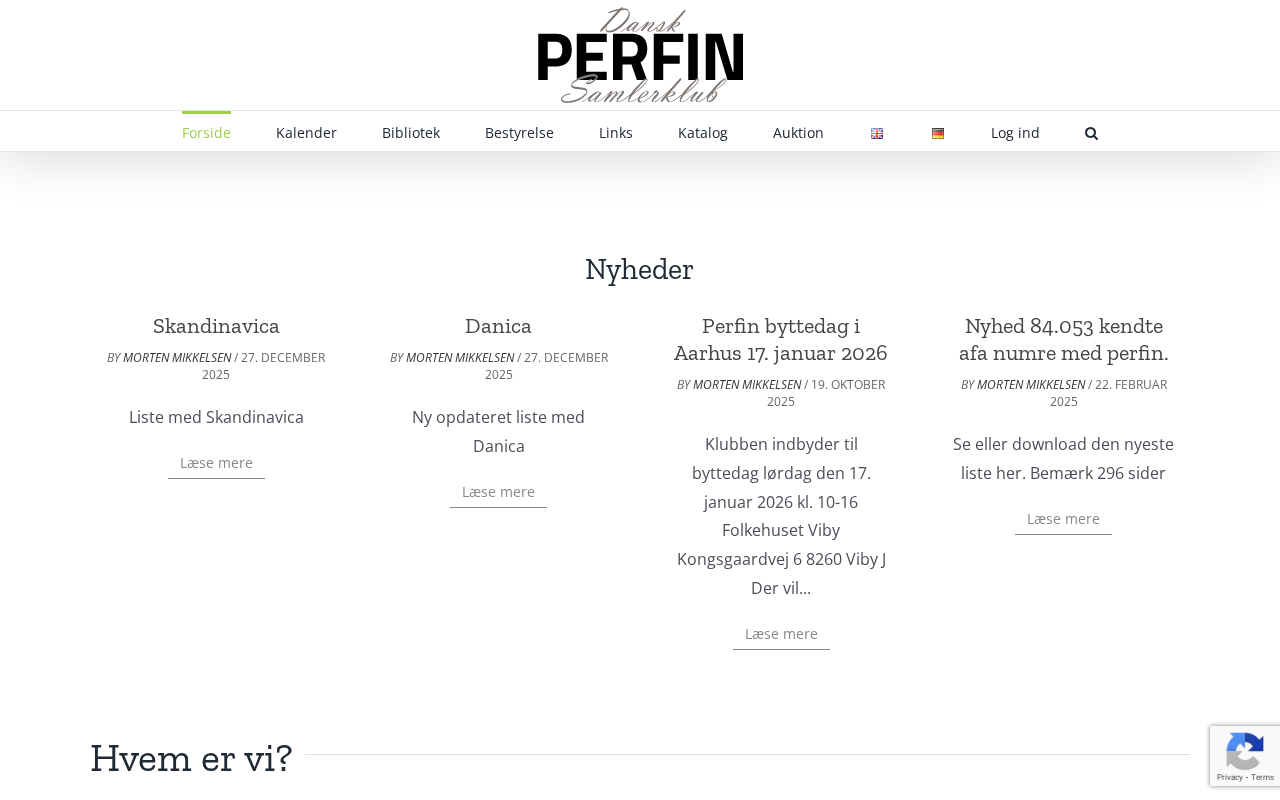
Task: Click Læse mere under Perfin byttedag
Action: [781, 634]
